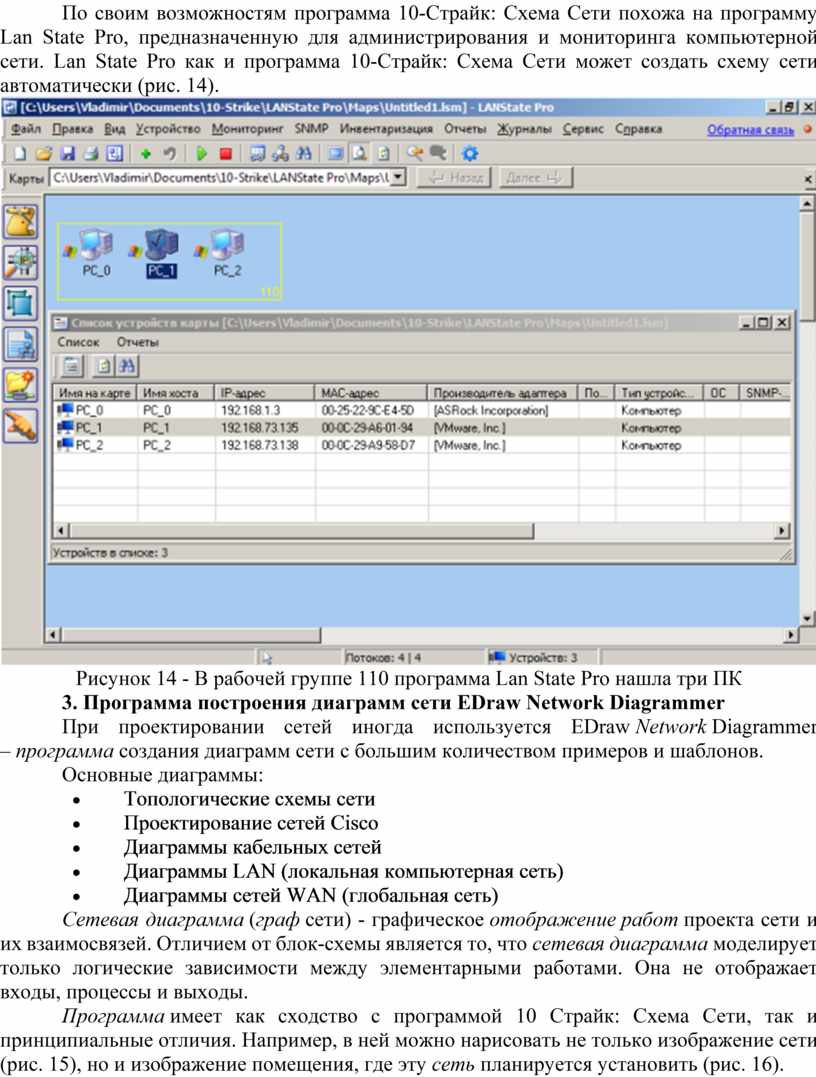Click IP address 192.168.73.135 cell
816x1077 pixels.
260,428
